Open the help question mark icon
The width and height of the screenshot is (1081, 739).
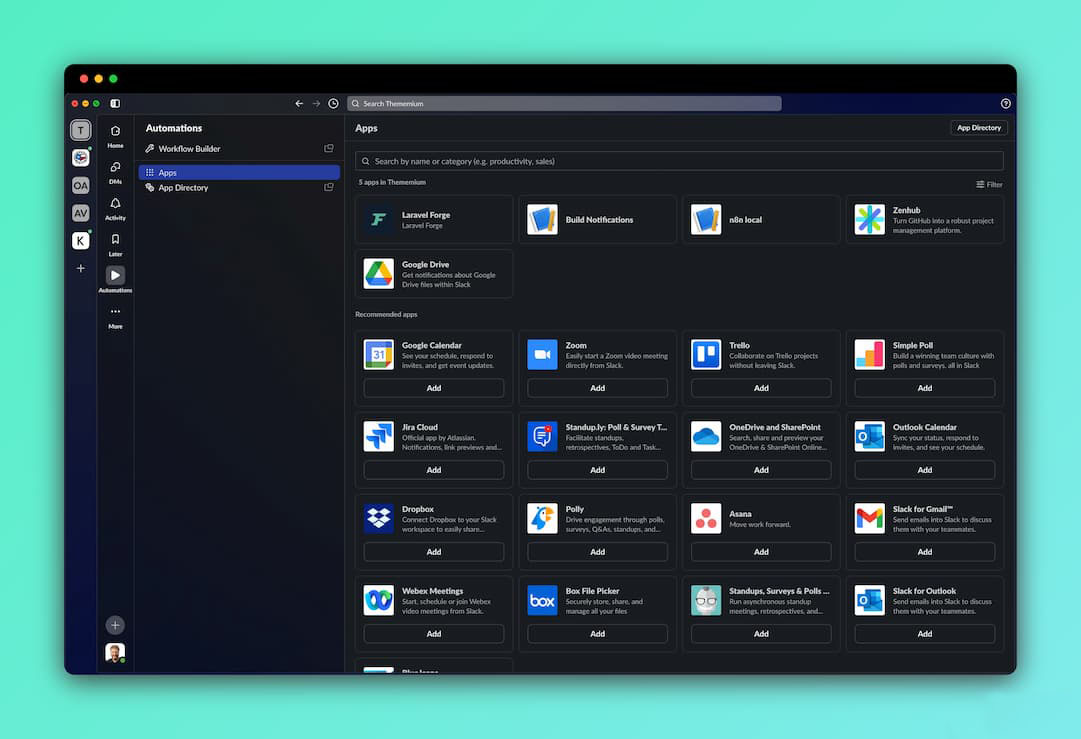click(x=1006, y=103)
